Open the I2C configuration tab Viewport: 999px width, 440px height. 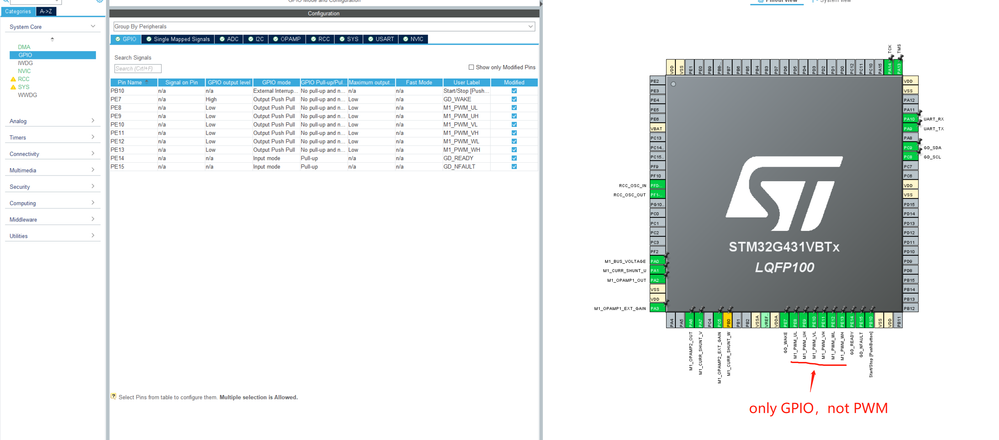(256, 39)
